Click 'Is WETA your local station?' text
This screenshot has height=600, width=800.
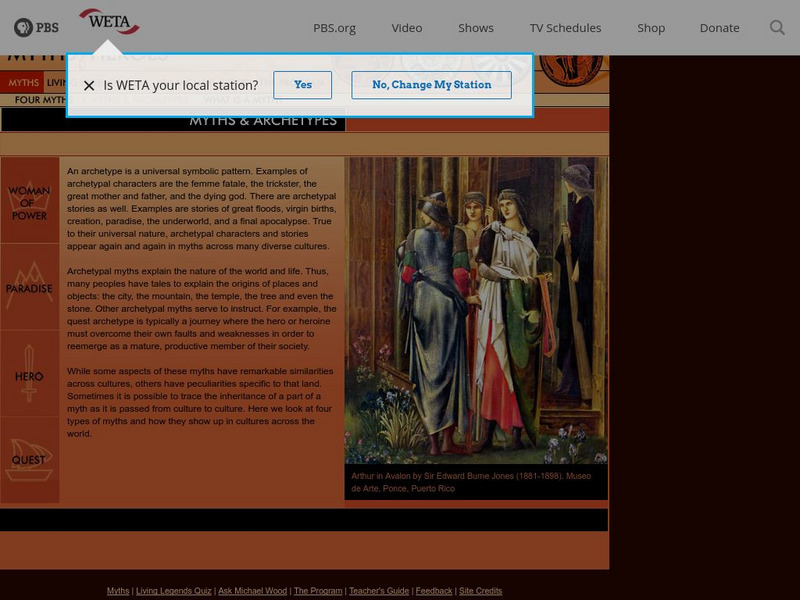tap(181, 85)
